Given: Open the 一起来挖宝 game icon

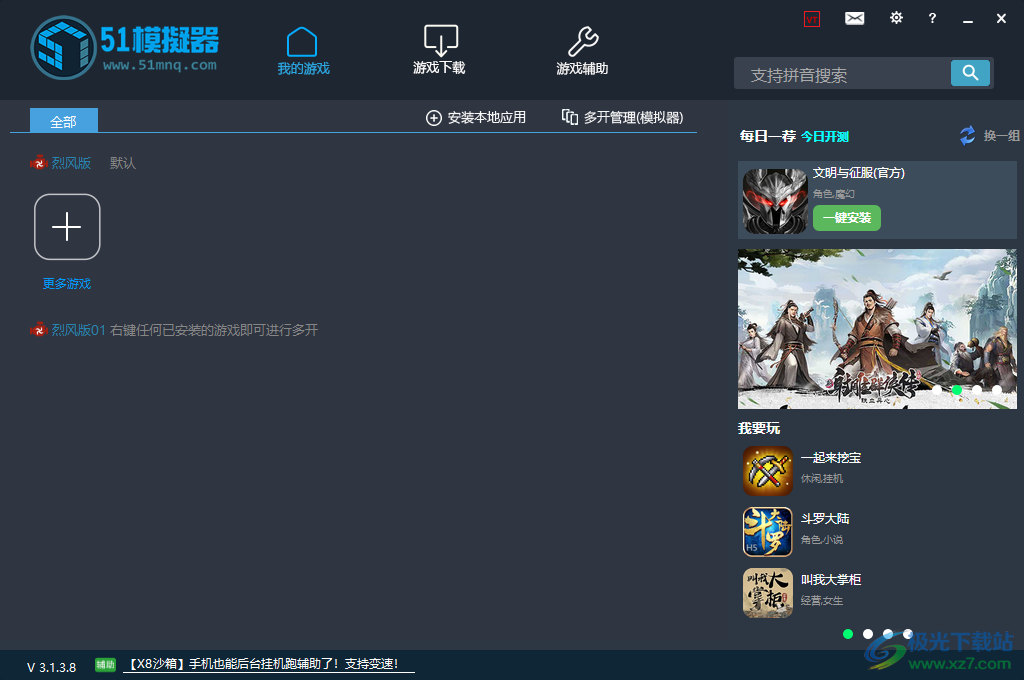Looking at the screenshot, I should (x=768, y=471).
